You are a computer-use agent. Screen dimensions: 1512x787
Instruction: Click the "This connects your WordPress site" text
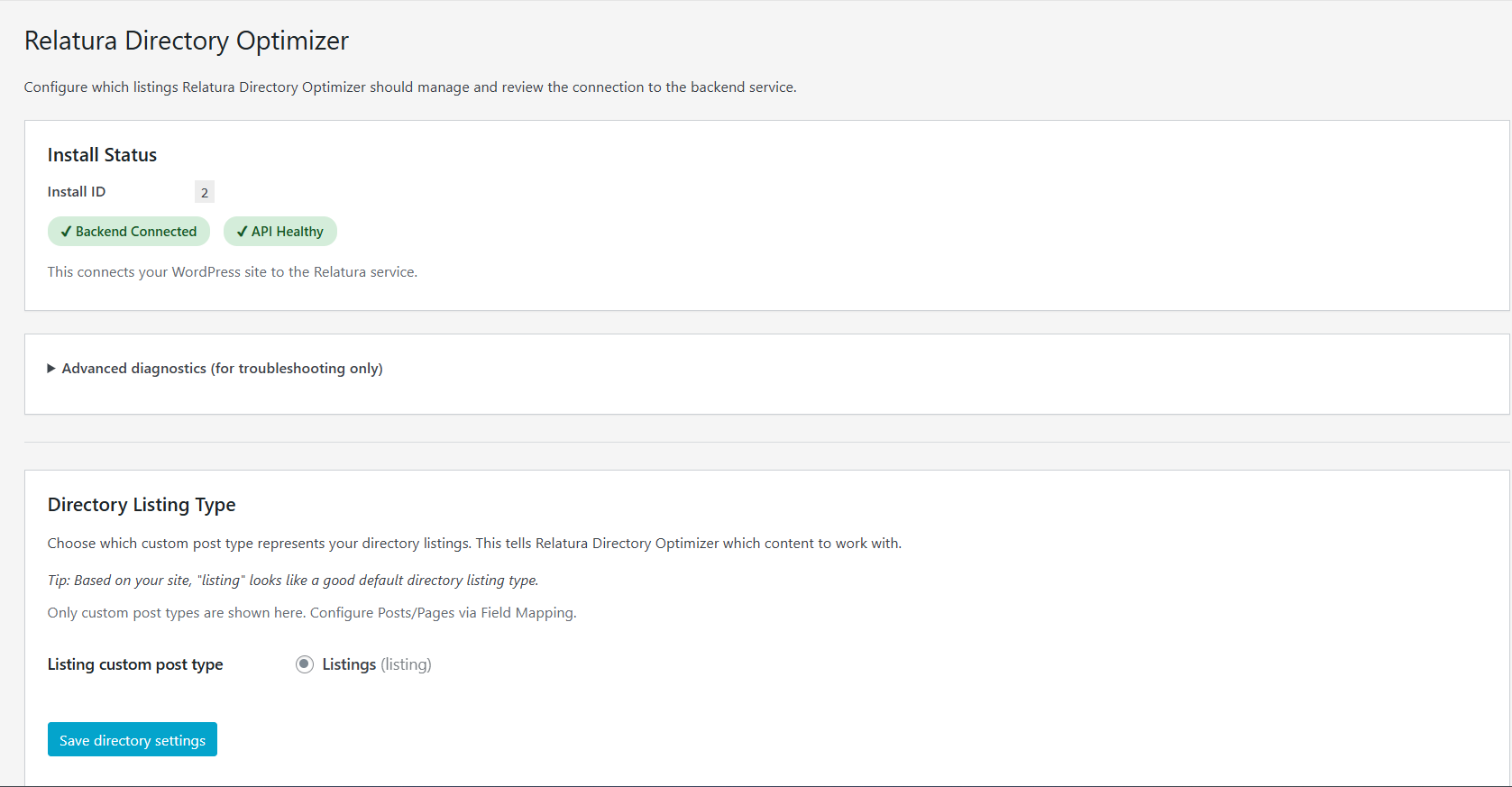click(233, 272)
